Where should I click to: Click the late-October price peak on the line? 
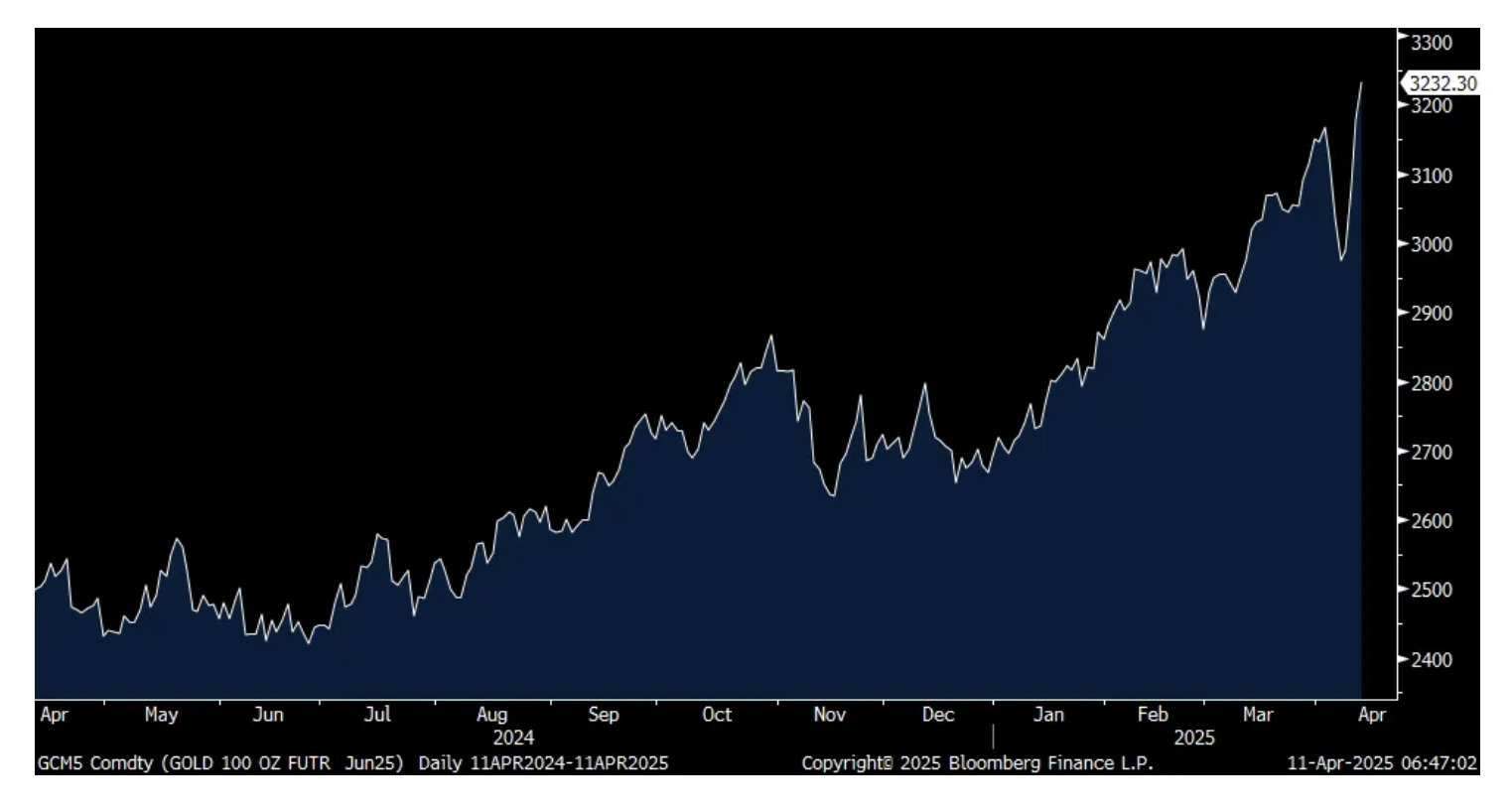pos(770,337)
